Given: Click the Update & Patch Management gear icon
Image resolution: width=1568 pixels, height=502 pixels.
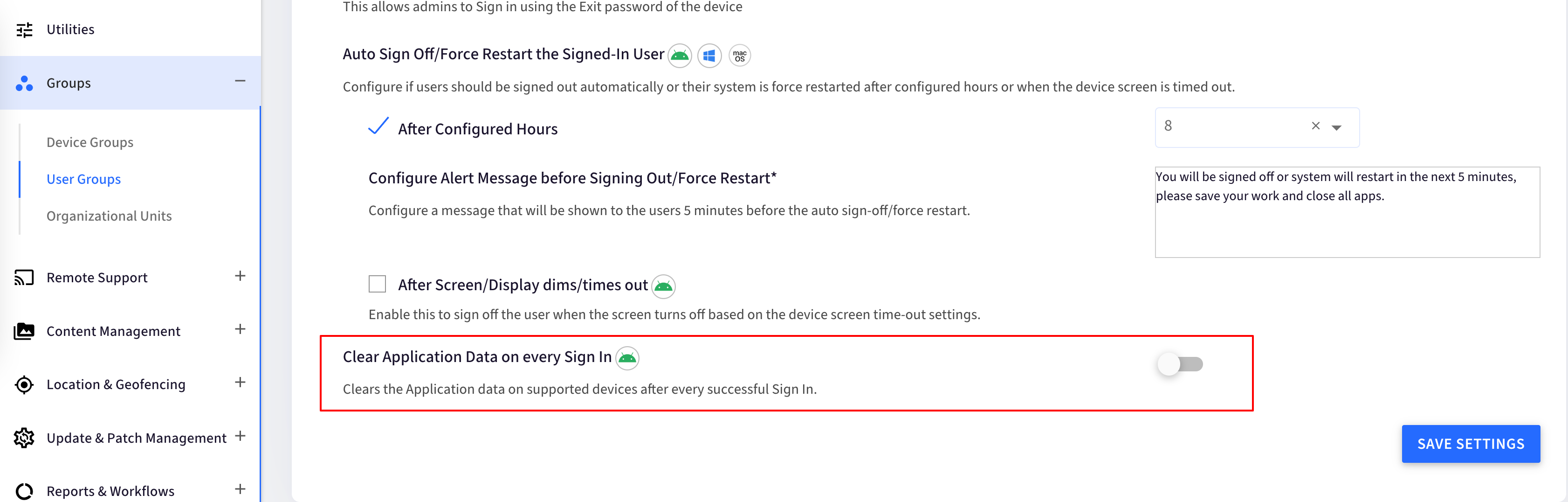Looking at the screenshot, I should tap(24, 438).
